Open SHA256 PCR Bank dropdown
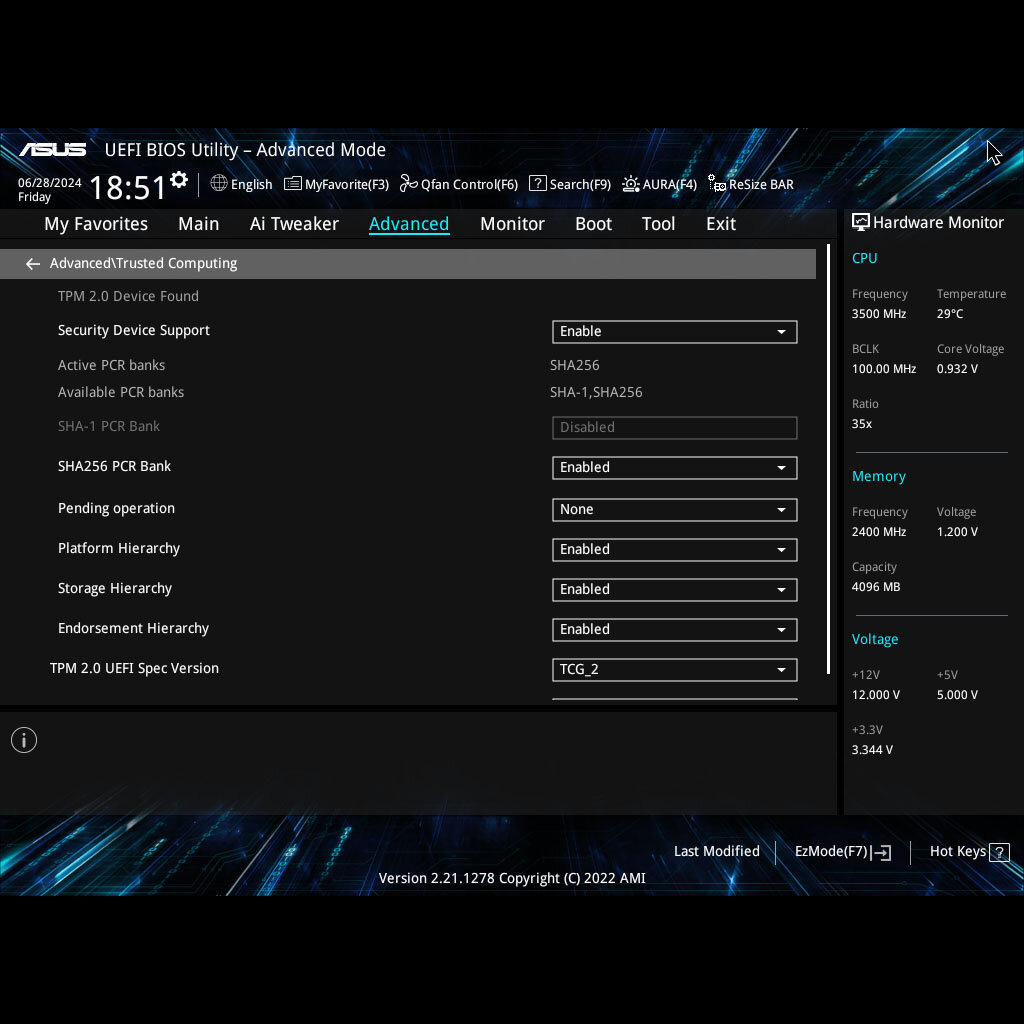The image size is (1024, 1024). (675, 468)
